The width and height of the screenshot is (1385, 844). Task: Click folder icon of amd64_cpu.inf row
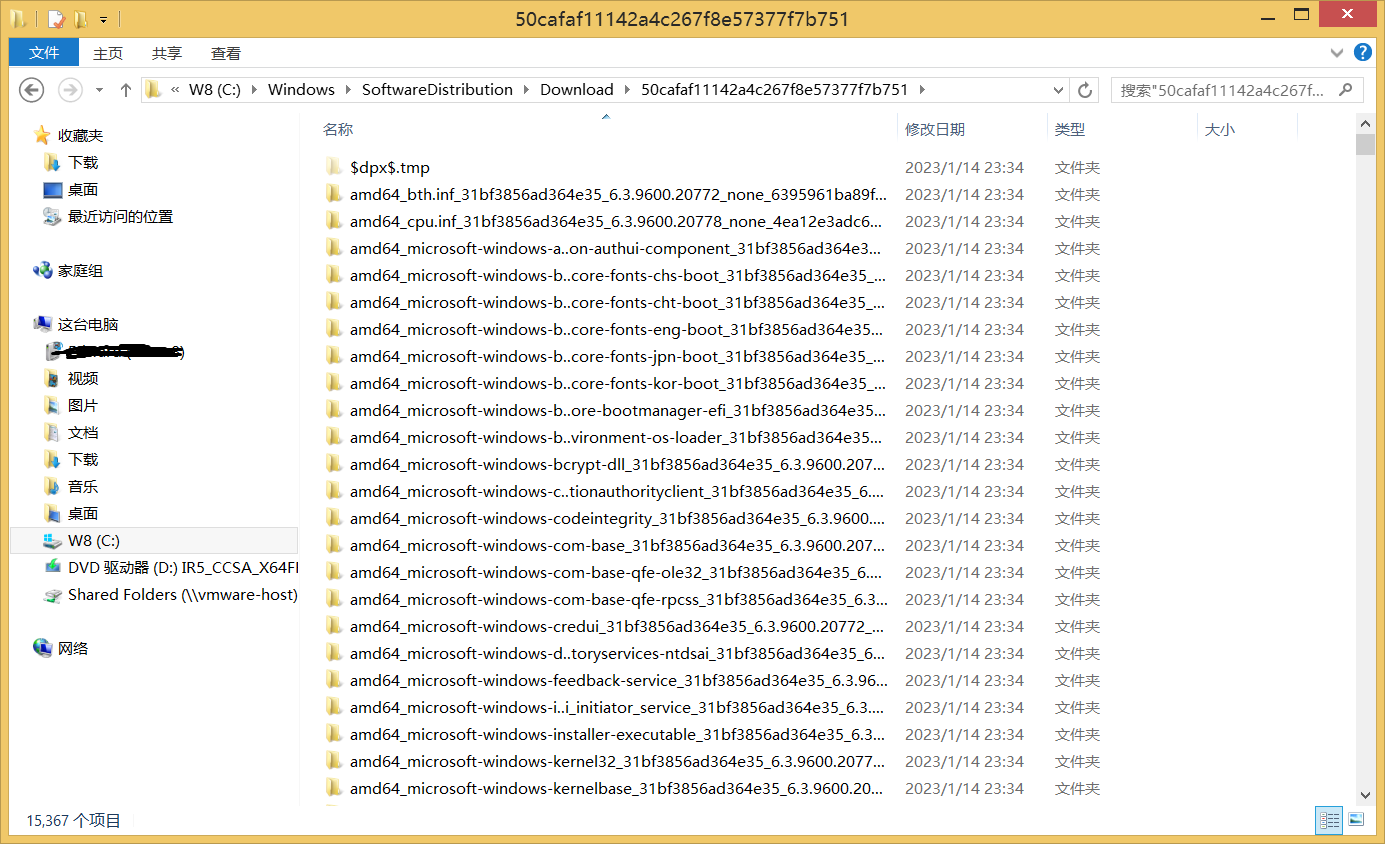click(x=334, y=221)
